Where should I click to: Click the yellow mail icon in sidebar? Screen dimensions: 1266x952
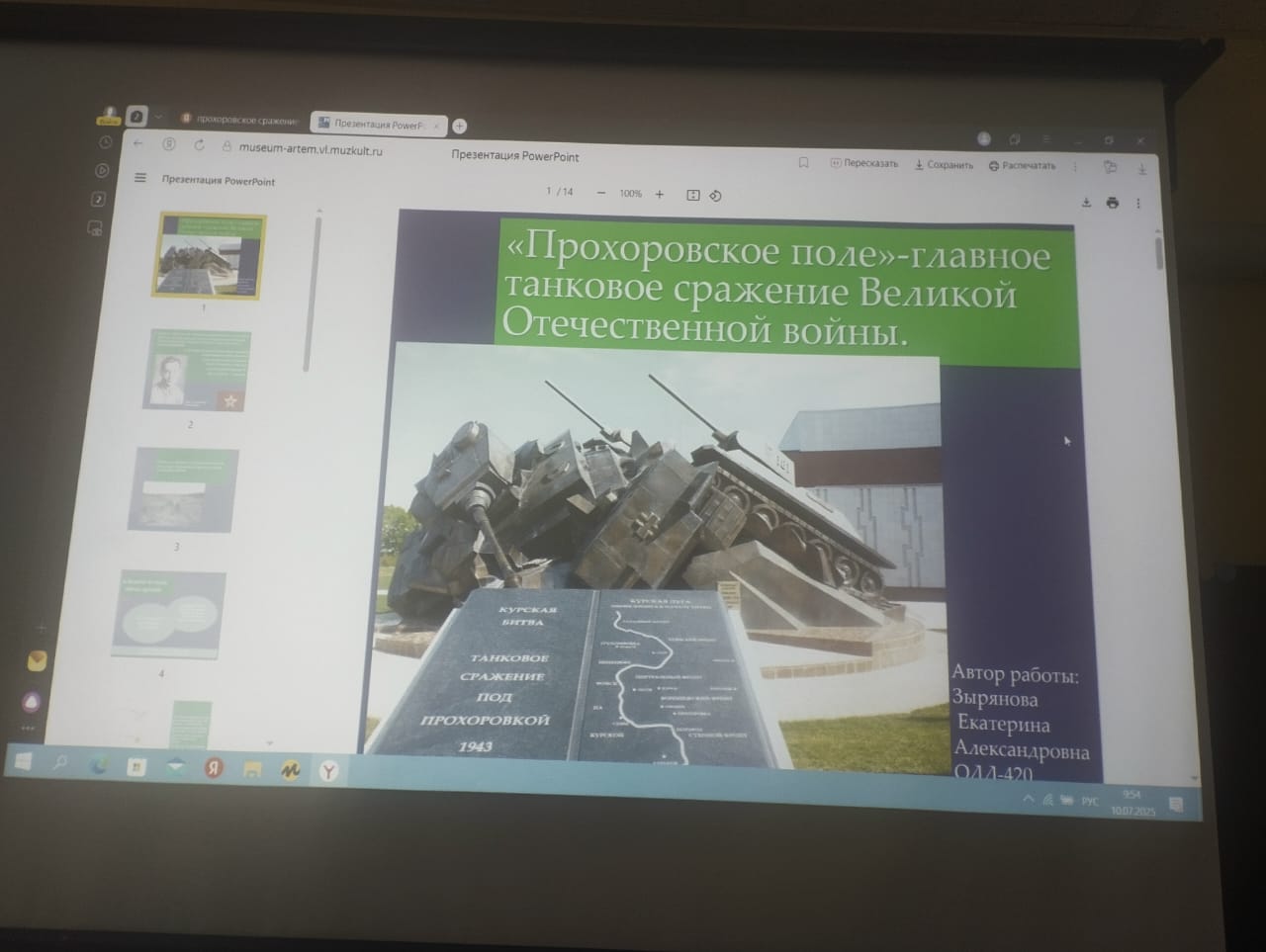tap(36, 661)
